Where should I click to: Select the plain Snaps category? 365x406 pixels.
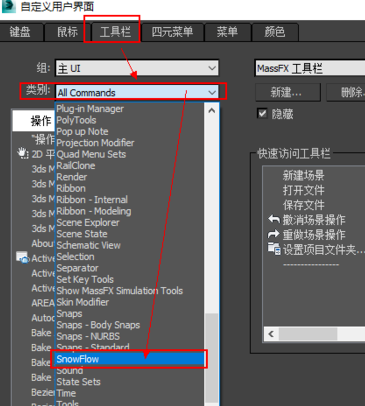coord(69,313)
